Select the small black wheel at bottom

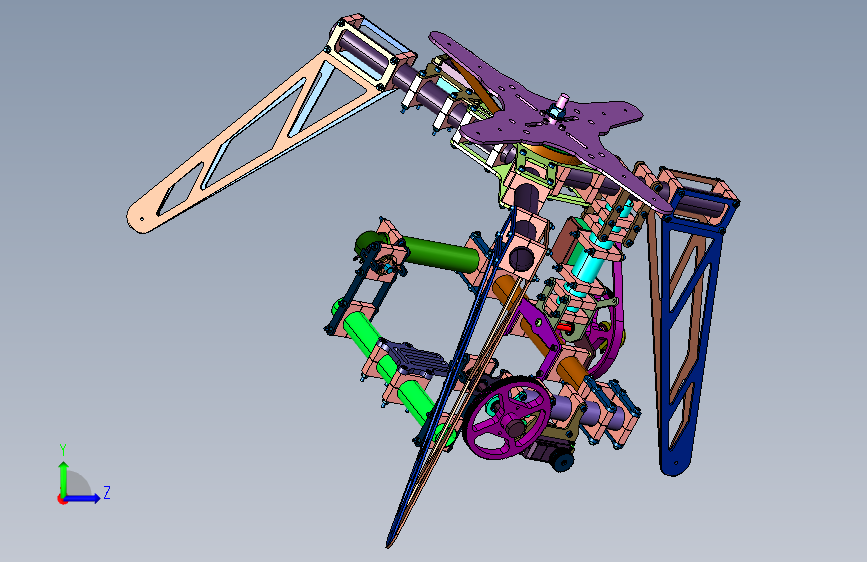tap(563, 461)
